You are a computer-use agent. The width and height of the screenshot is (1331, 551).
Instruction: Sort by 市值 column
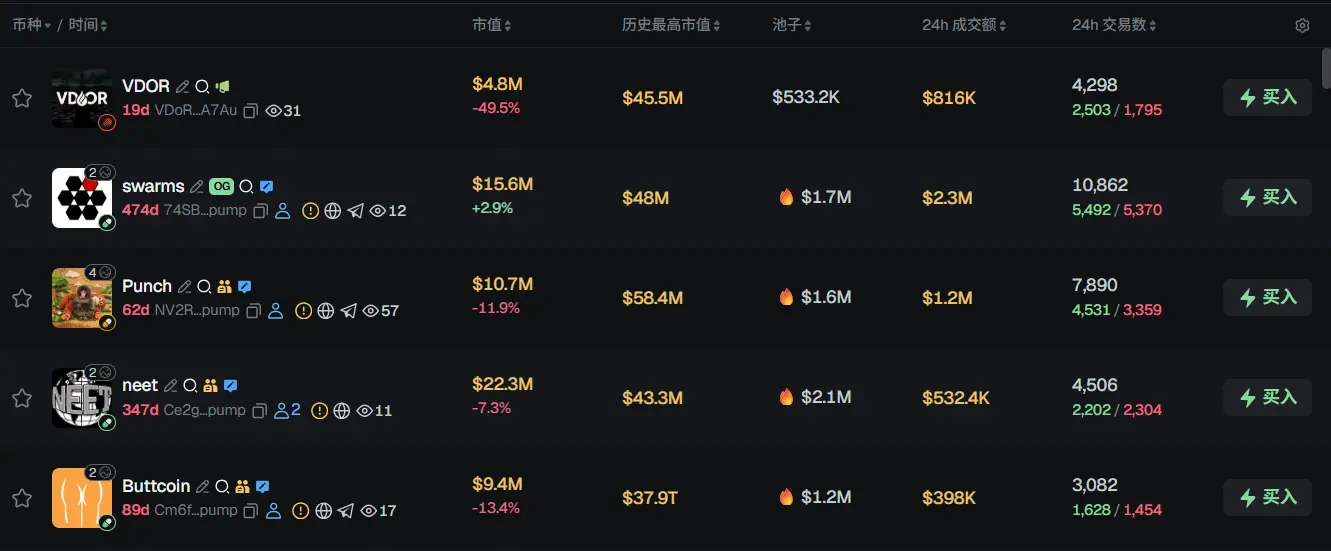[492, 25]
